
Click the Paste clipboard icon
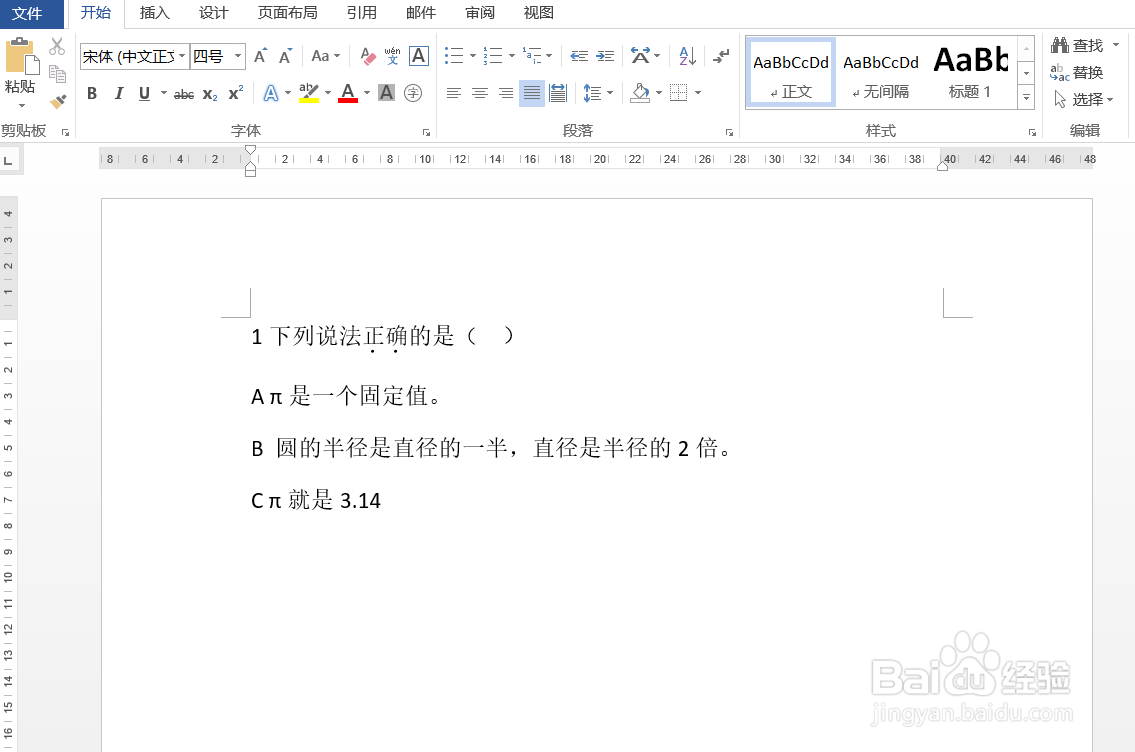[x=20, y=56]
